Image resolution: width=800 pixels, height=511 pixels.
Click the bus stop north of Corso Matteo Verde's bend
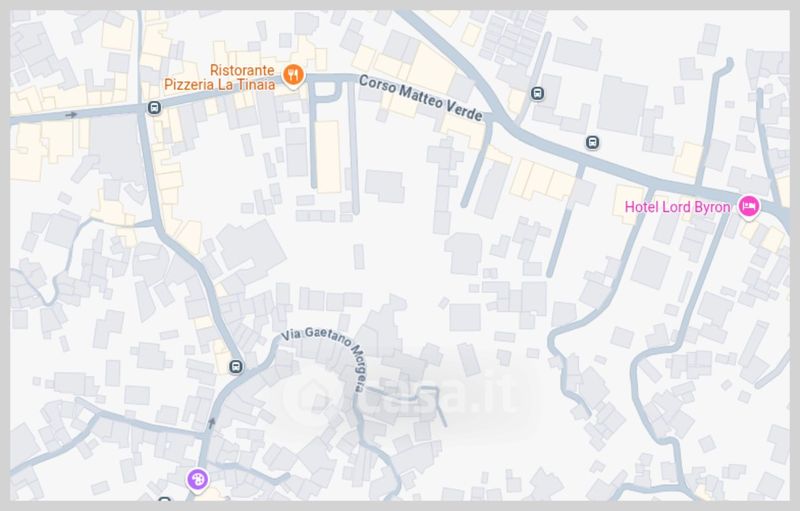point(537,93)
